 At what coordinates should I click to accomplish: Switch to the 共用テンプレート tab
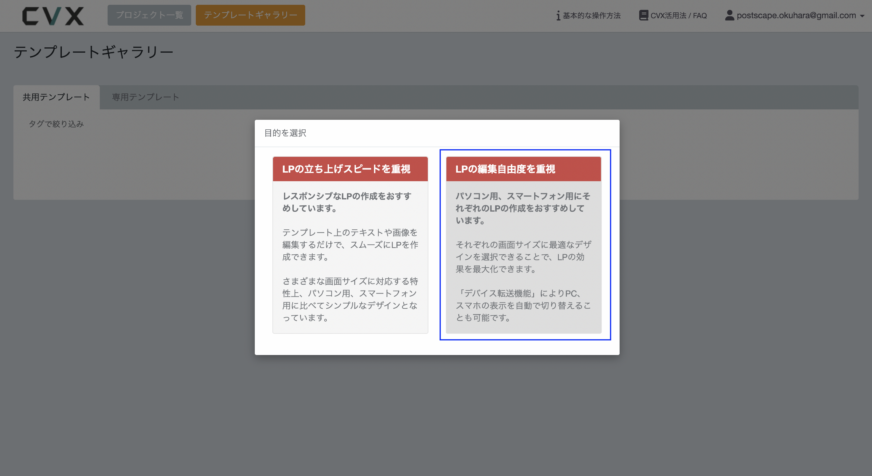(x=56, y=97)
